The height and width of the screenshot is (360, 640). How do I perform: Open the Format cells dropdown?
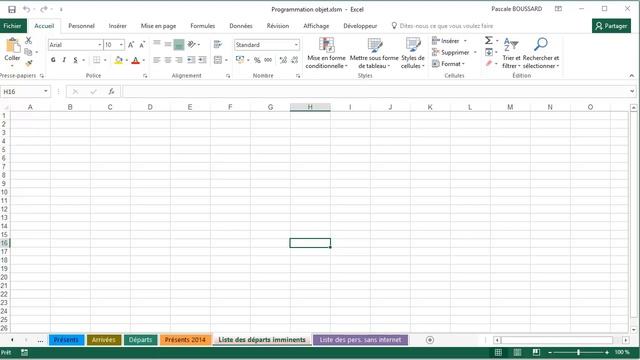(x=448, y=64)
